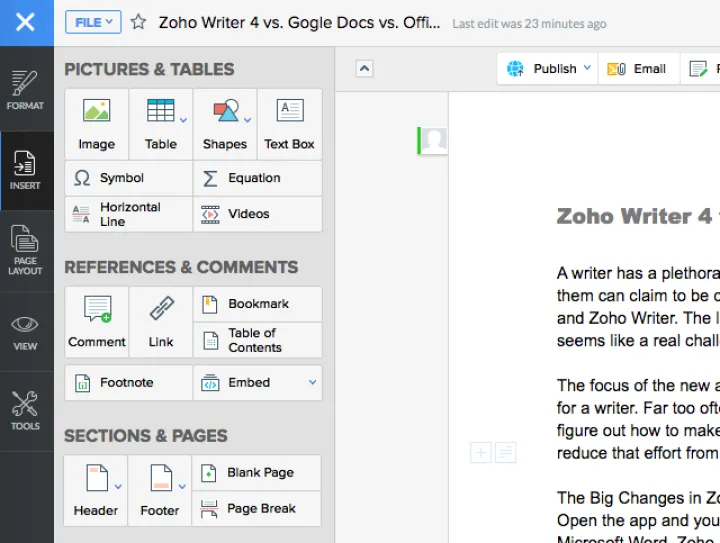Open the Equation editor

click(x=257, y=178)
